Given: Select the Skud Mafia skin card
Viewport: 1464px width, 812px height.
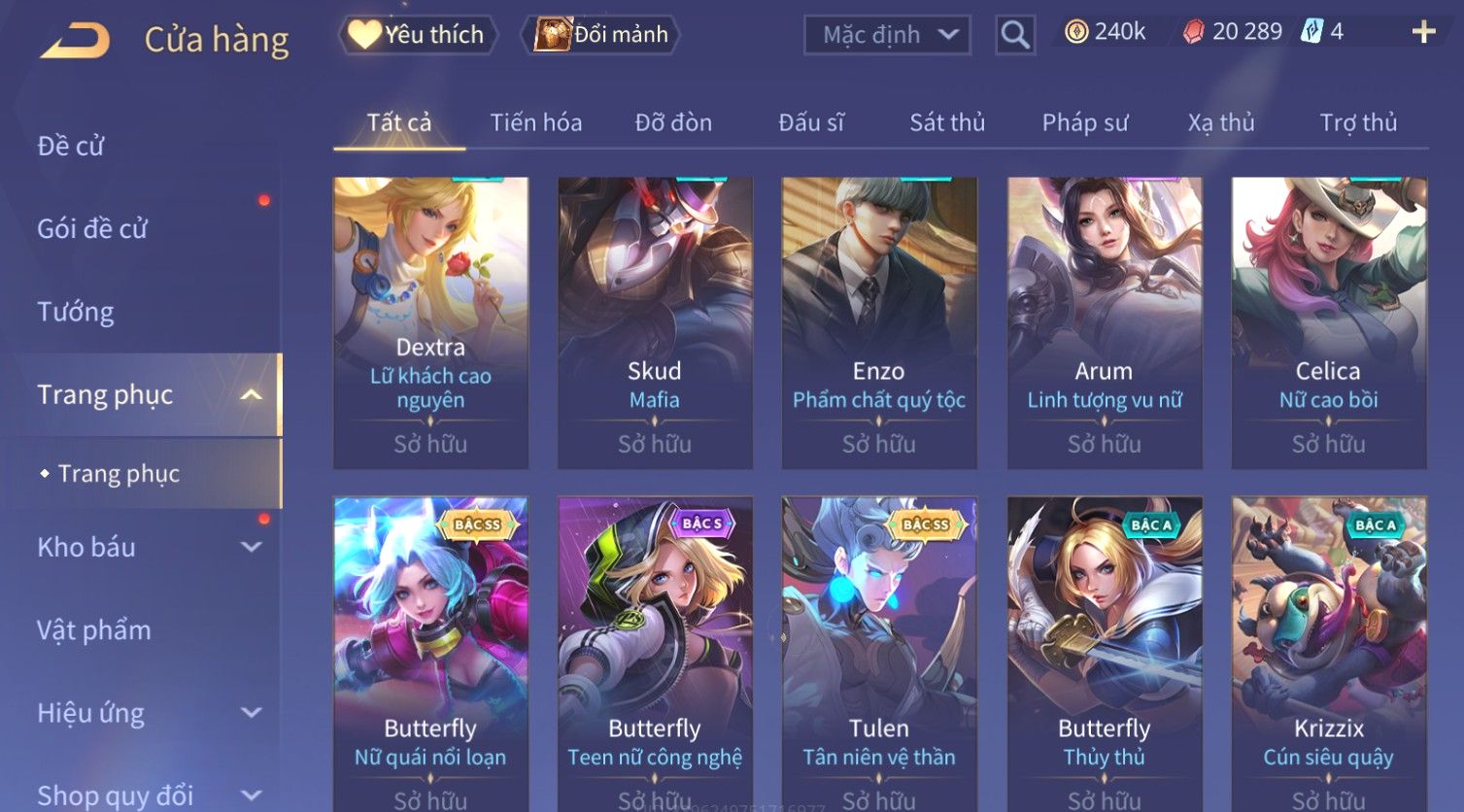Looking at the screenshot, I should (x=655, y=322).
